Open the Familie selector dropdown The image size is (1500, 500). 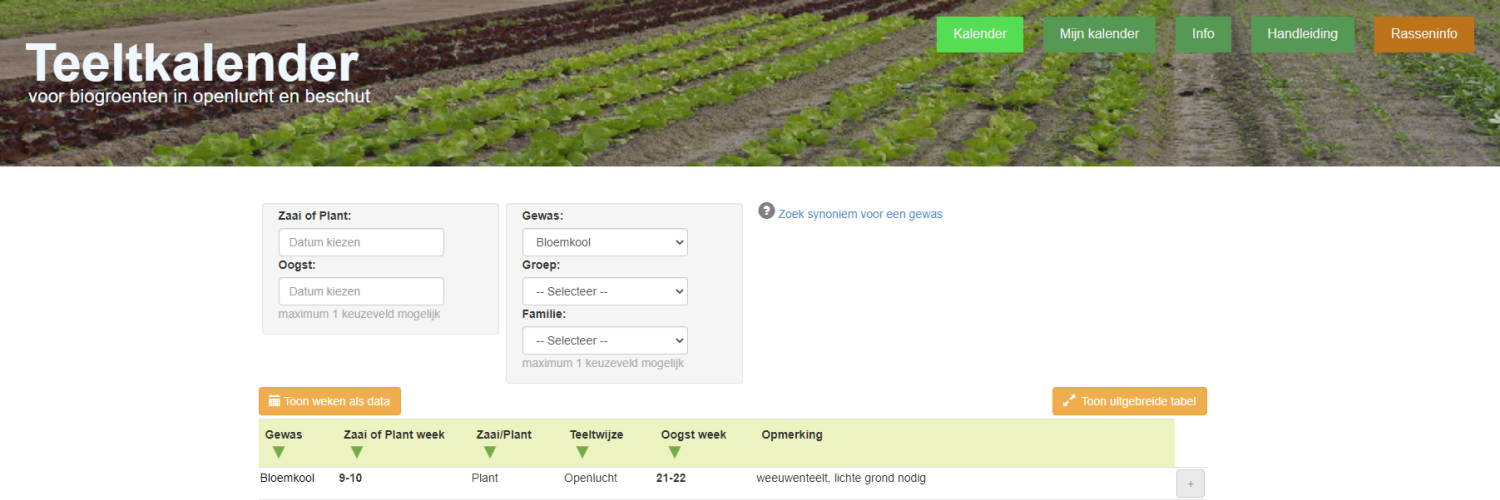point(604,340)
